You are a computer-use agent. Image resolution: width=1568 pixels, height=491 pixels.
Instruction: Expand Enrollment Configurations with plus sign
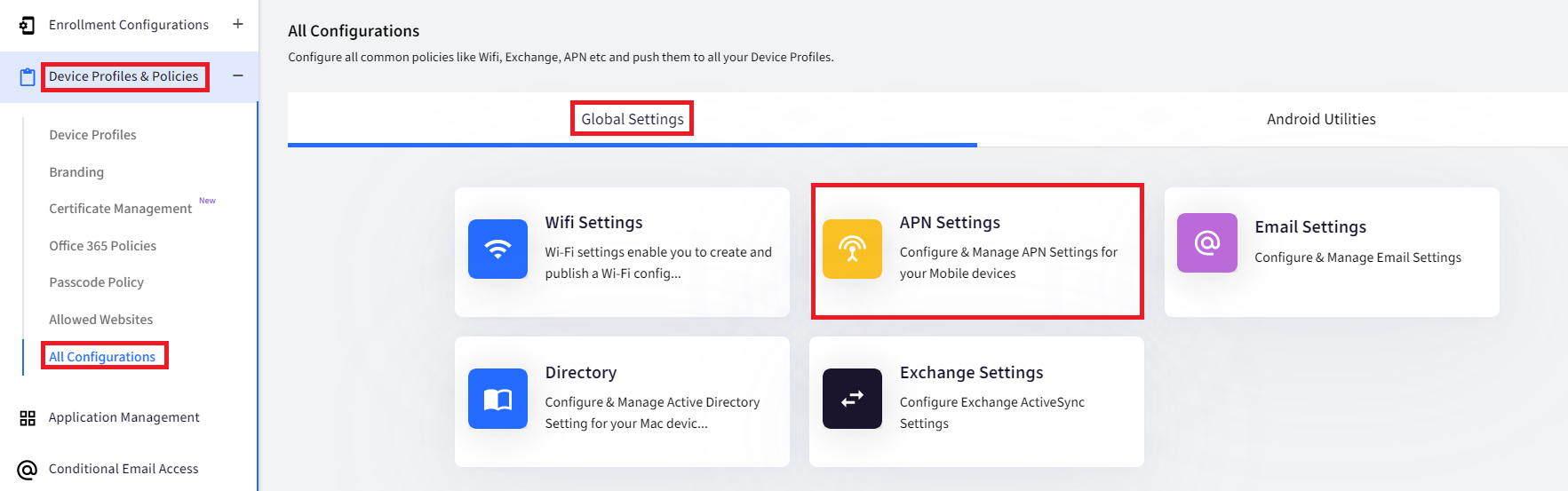point(238,24)
